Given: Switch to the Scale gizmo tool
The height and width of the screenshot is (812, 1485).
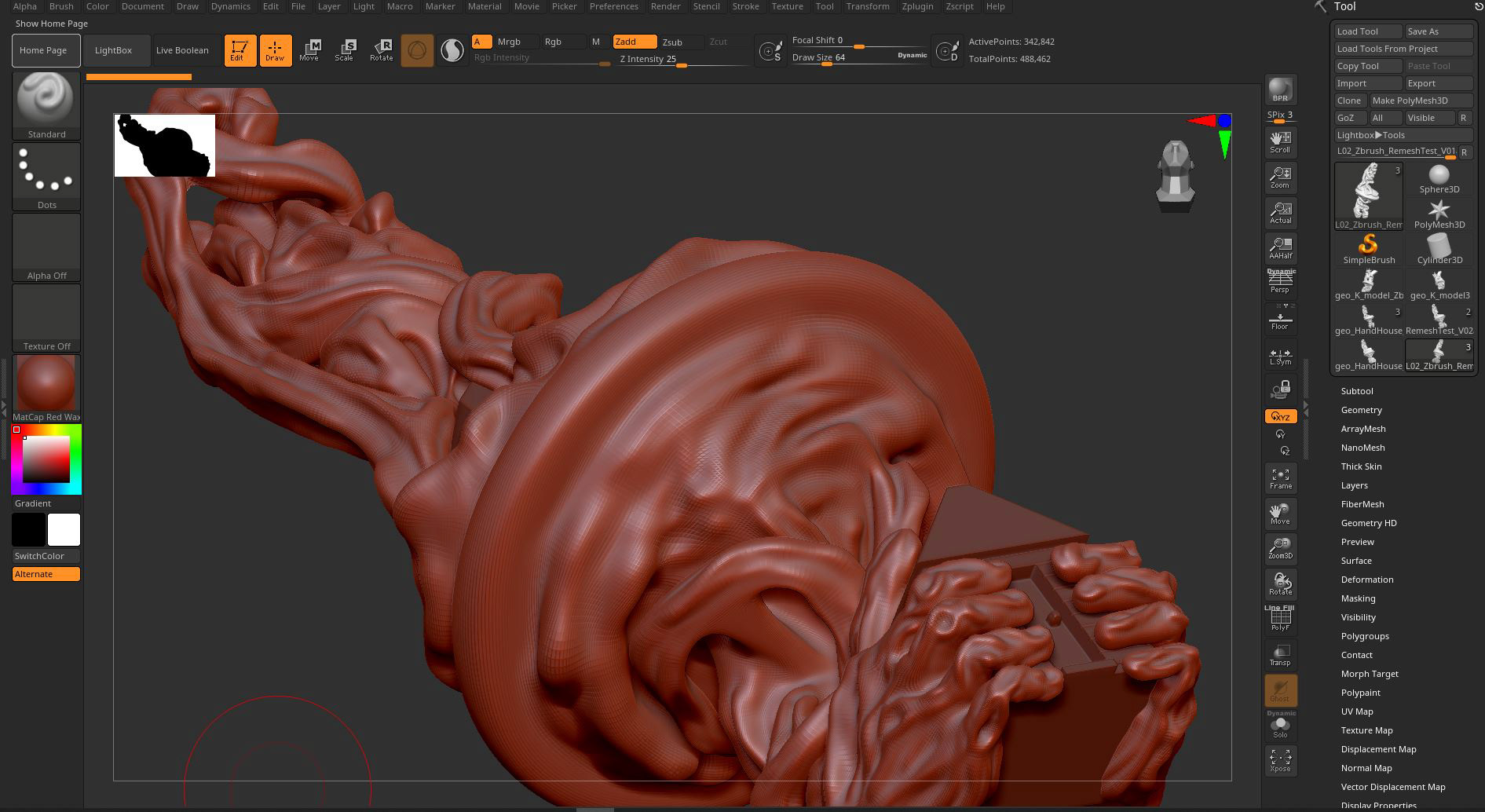Looking at the screenshot, I should point(345,50).
